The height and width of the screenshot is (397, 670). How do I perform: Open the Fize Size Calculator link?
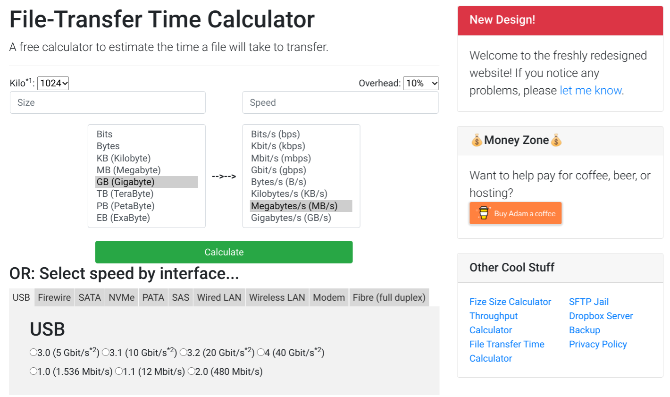510,302
